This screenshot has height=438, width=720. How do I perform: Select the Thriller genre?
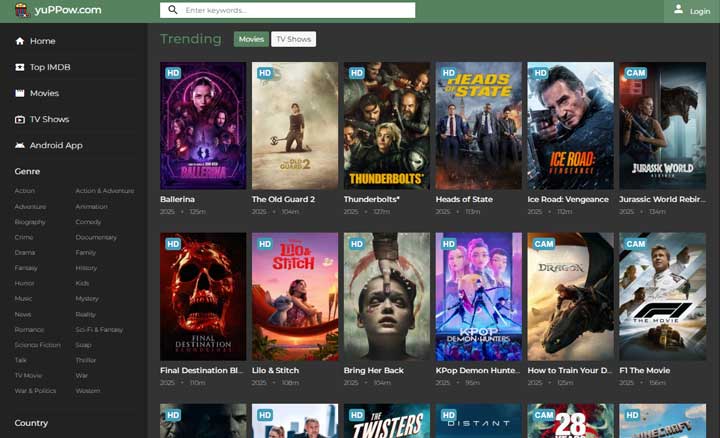click(86, 360)
